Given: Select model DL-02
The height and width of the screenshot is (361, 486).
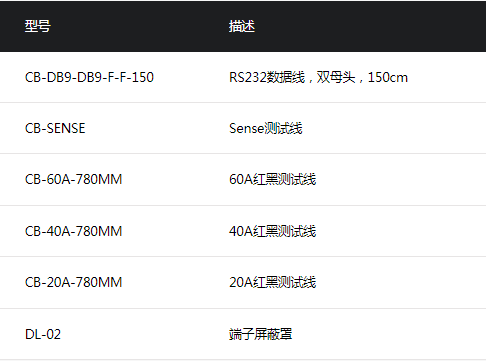Looking at the screenshot, I should click(x=43, y=334).
